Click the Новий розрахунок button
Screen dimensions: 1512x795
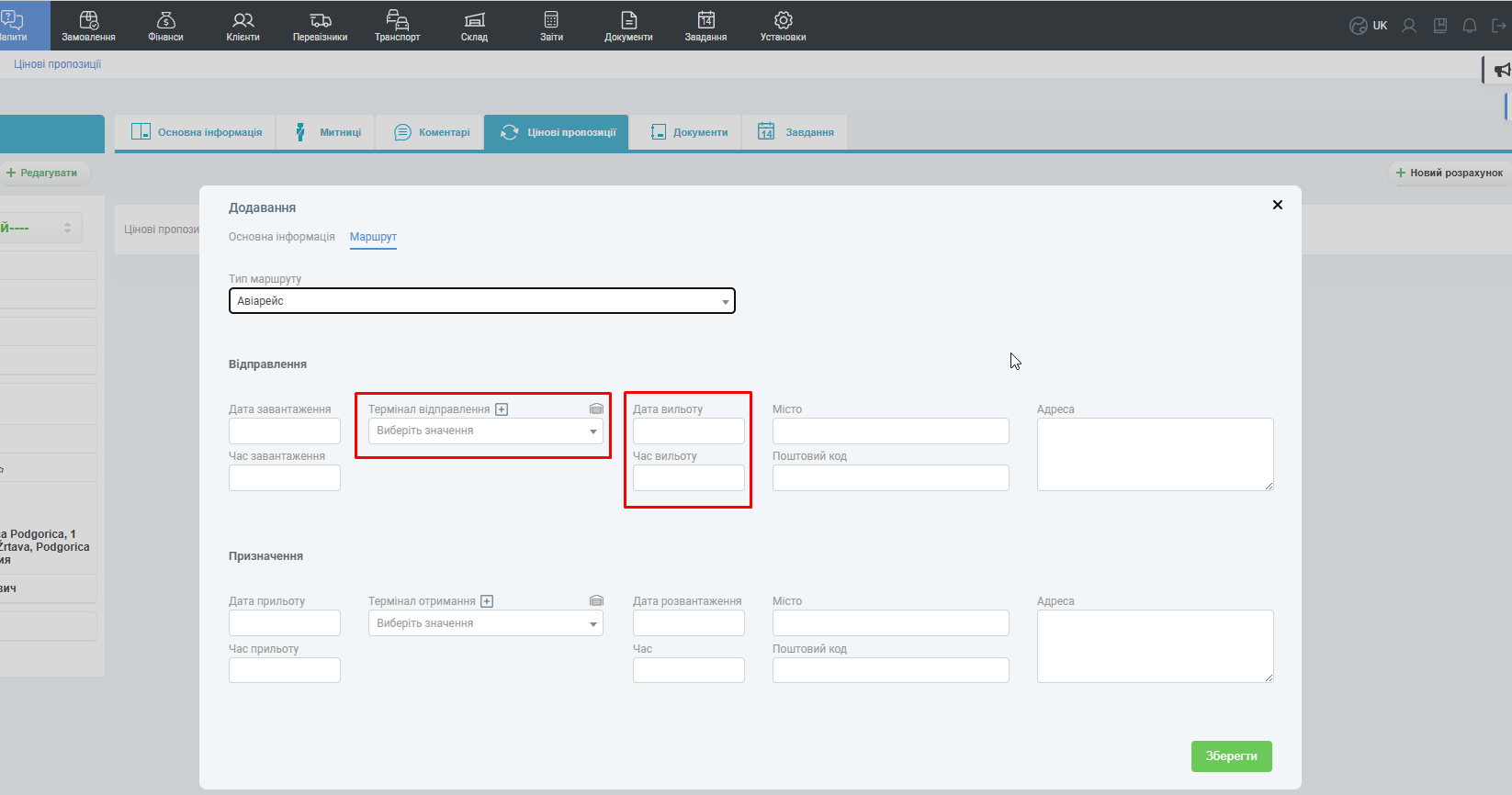pyautogui.click(x=1449, y=173)
